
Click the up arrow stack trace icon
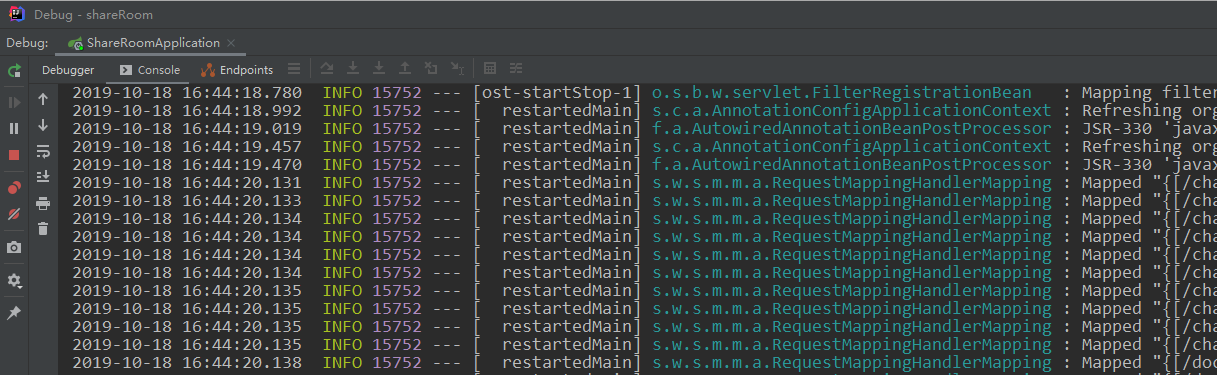[x=43, y=99]
